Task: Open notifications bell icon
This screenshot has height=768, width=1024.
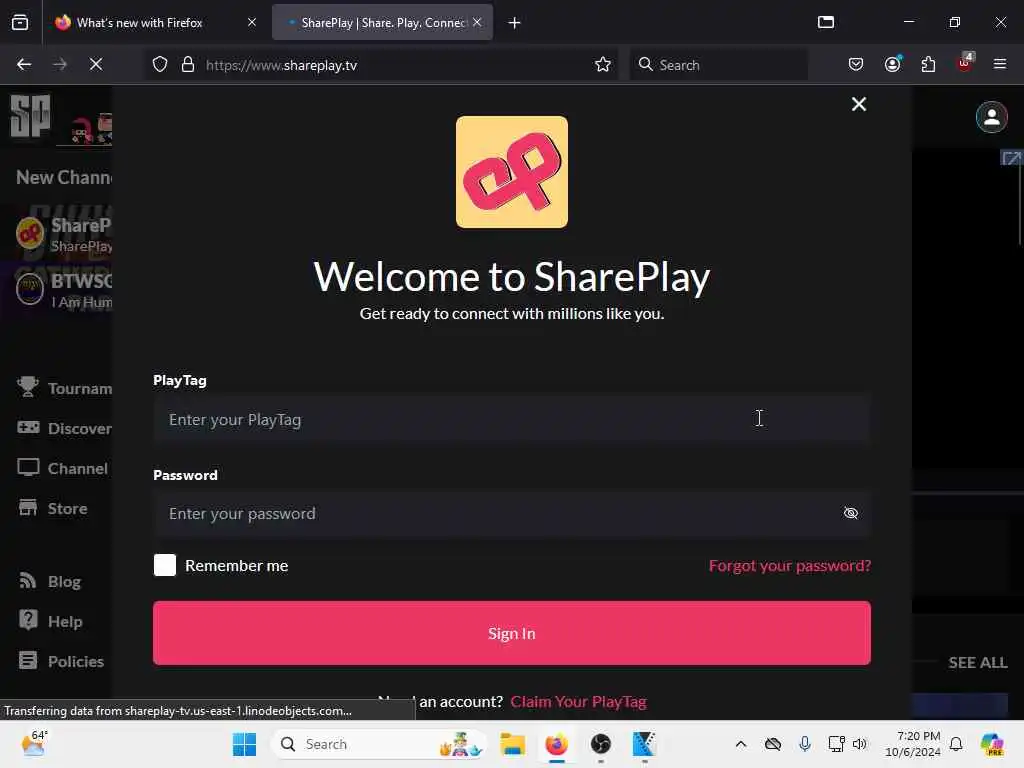Action: [956, 744]
